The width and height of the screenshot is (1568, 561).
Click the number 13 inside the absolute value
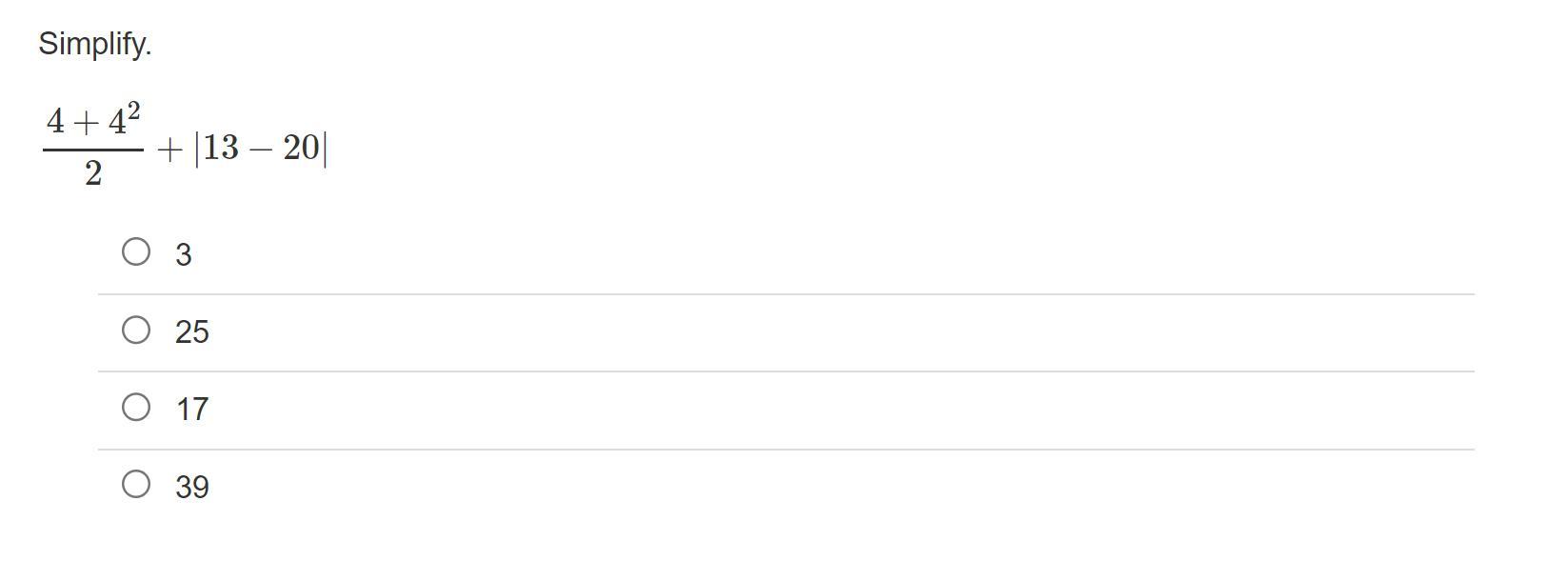[221, 148]
